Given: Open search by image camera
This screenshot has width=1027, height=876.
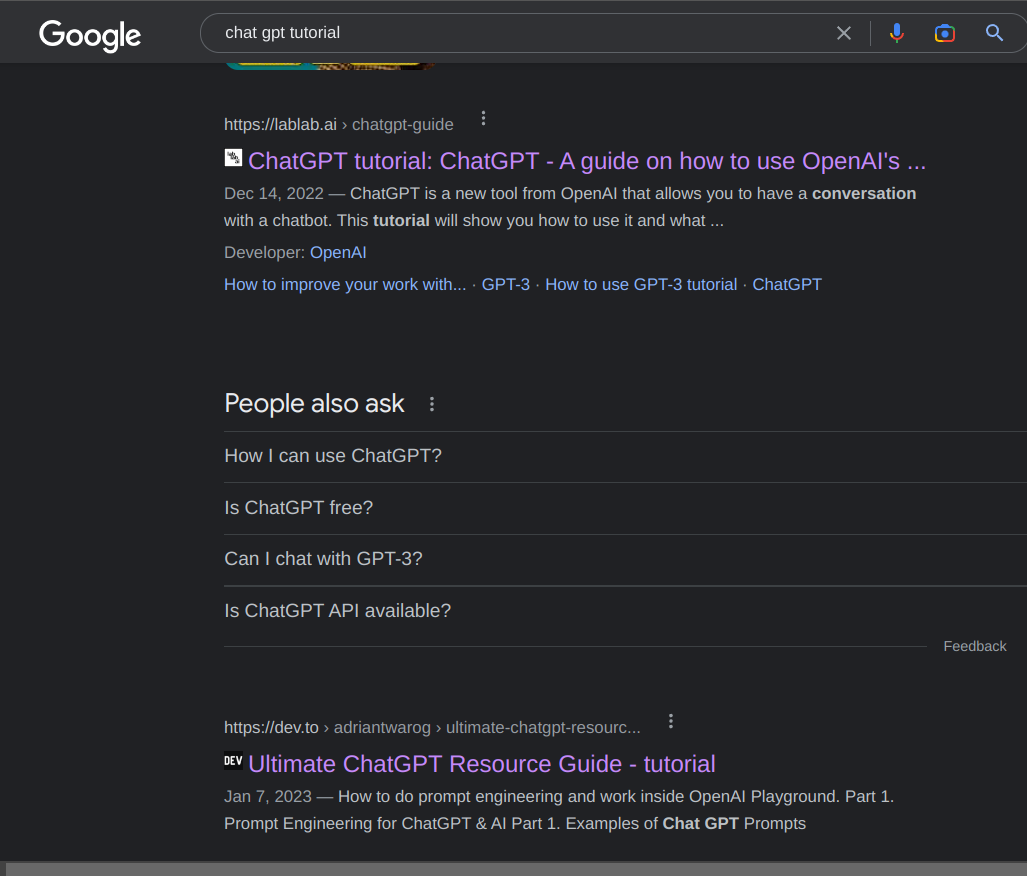Looking at the screenshot, I should pyautogui.click(x=945, y=33).
